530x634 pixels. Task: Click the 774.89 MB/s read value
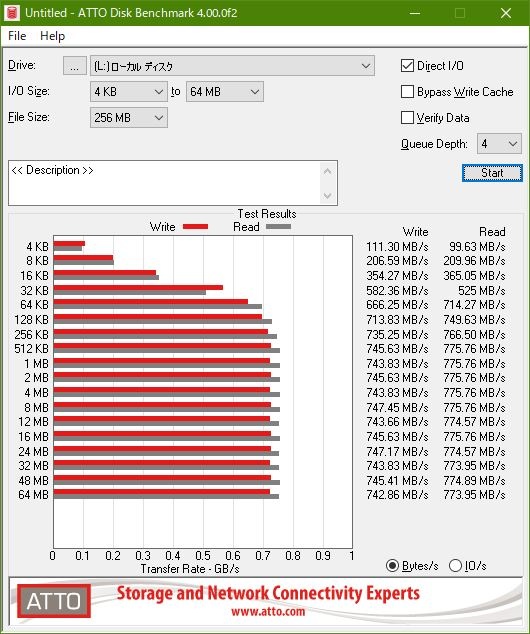coord(474,481)
